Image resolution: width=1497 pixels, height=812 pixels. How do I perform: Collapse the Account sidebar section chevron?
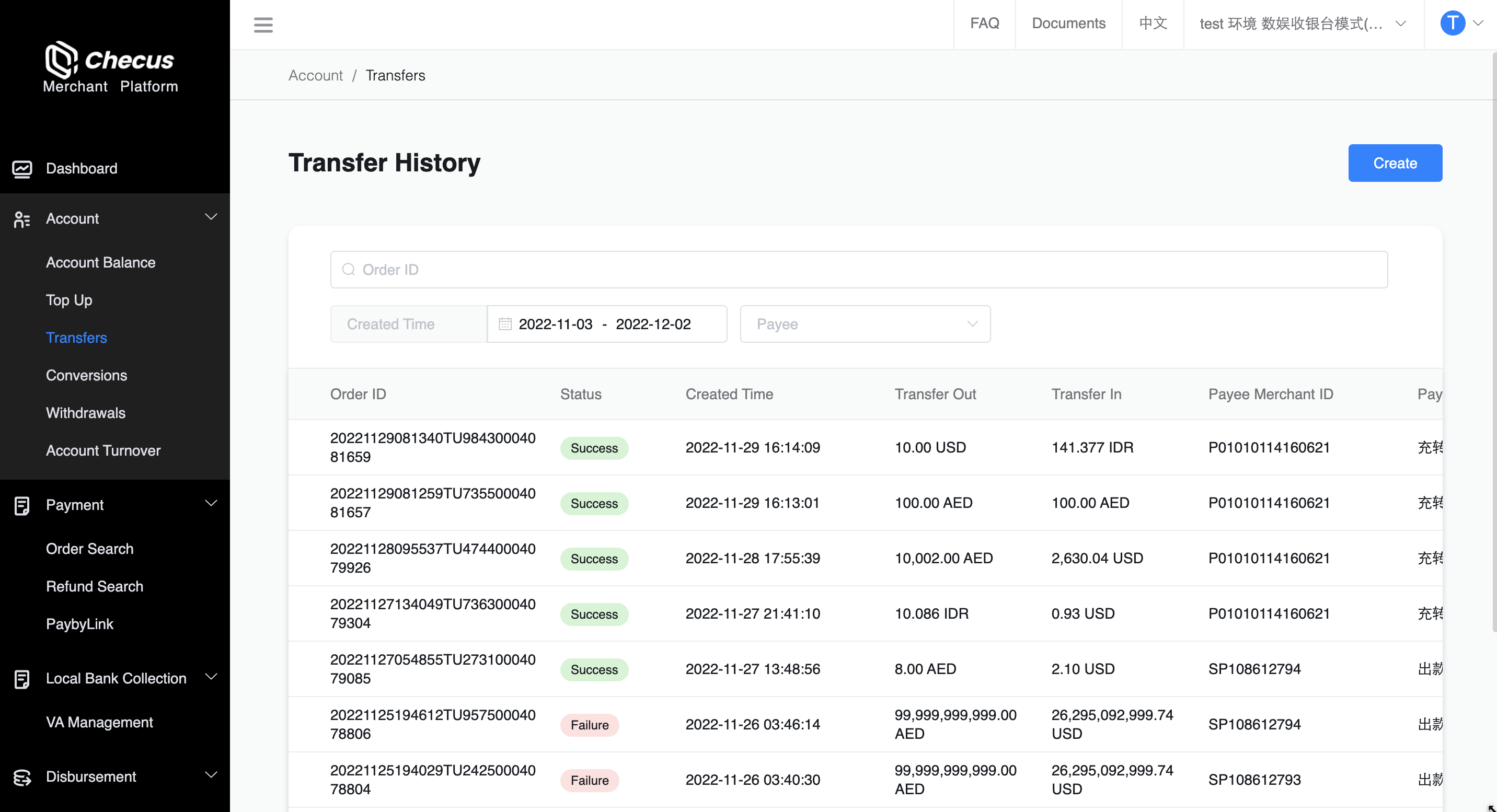tap(211, 217)
